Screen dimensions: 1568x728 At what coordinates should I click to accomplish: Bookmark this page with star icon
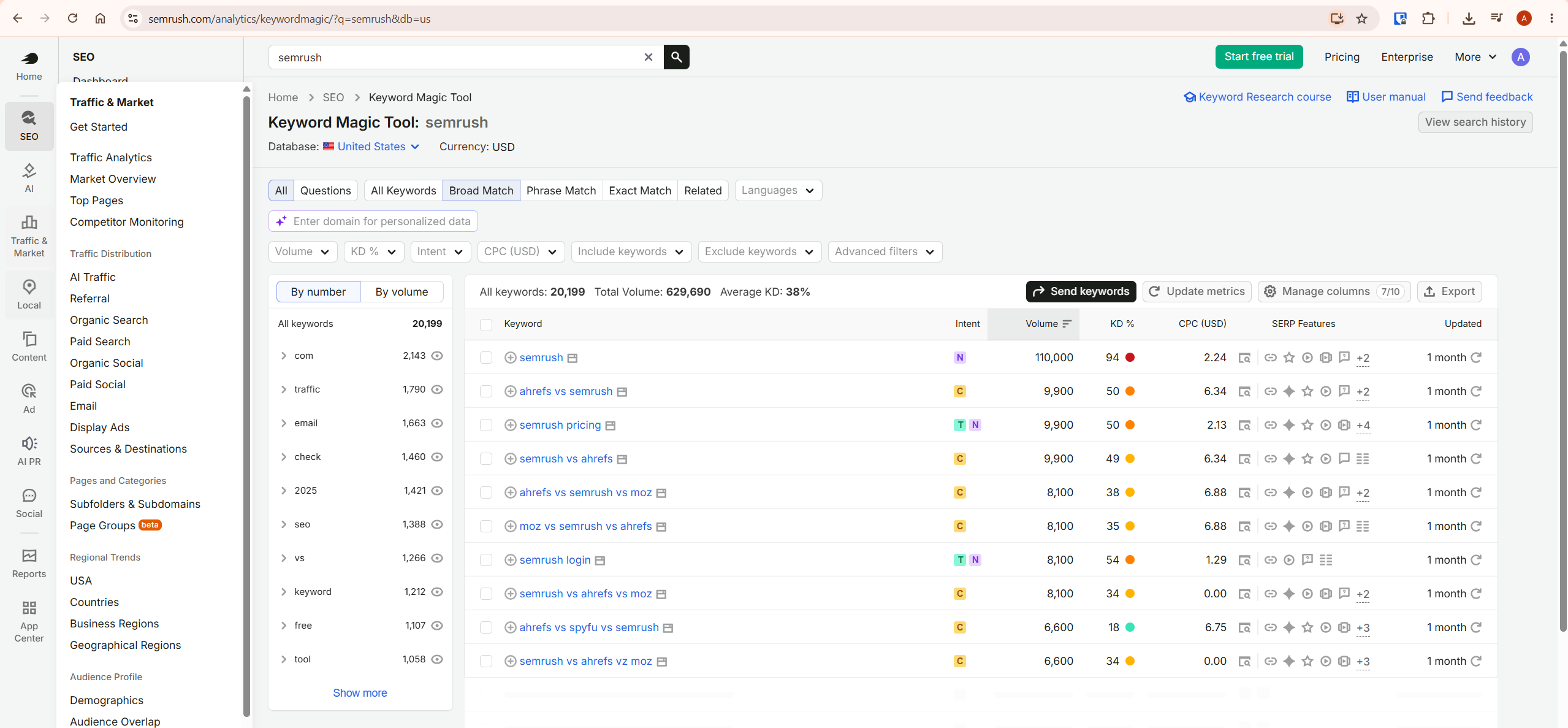(x=1362, y=18)
